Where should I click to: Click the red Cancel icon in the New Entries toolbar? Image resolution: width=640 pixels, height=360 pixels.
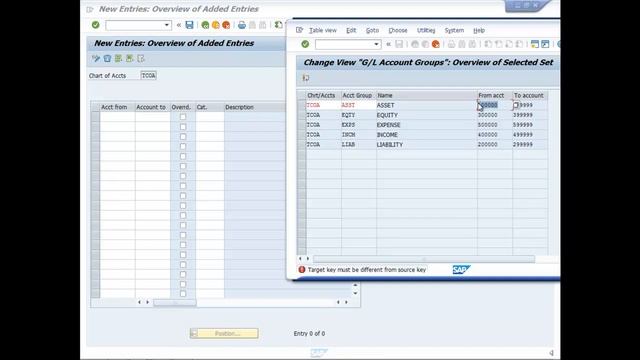(226, 25)
